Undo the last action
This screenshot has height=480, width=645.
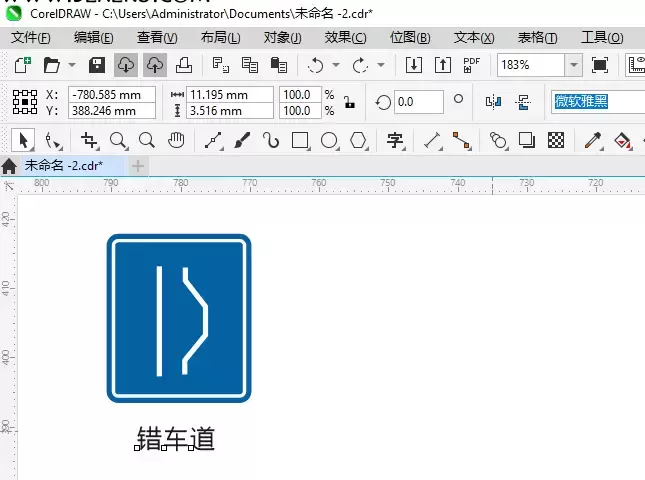pos(316,65)
